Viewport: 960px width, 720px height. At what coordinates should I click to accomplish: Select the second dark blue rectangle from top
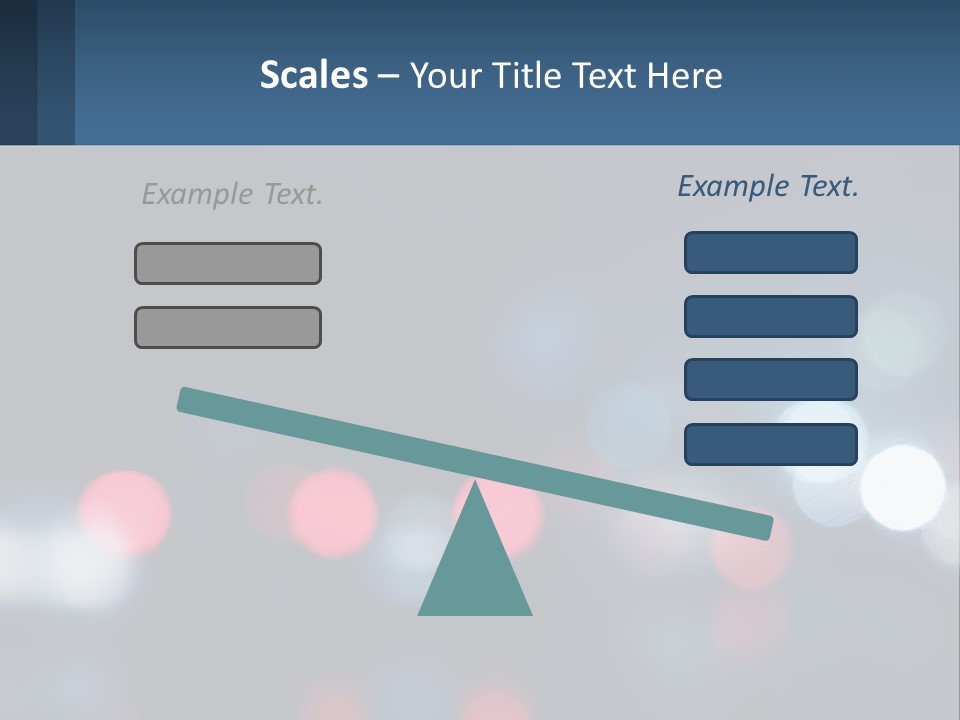point(771,317)
